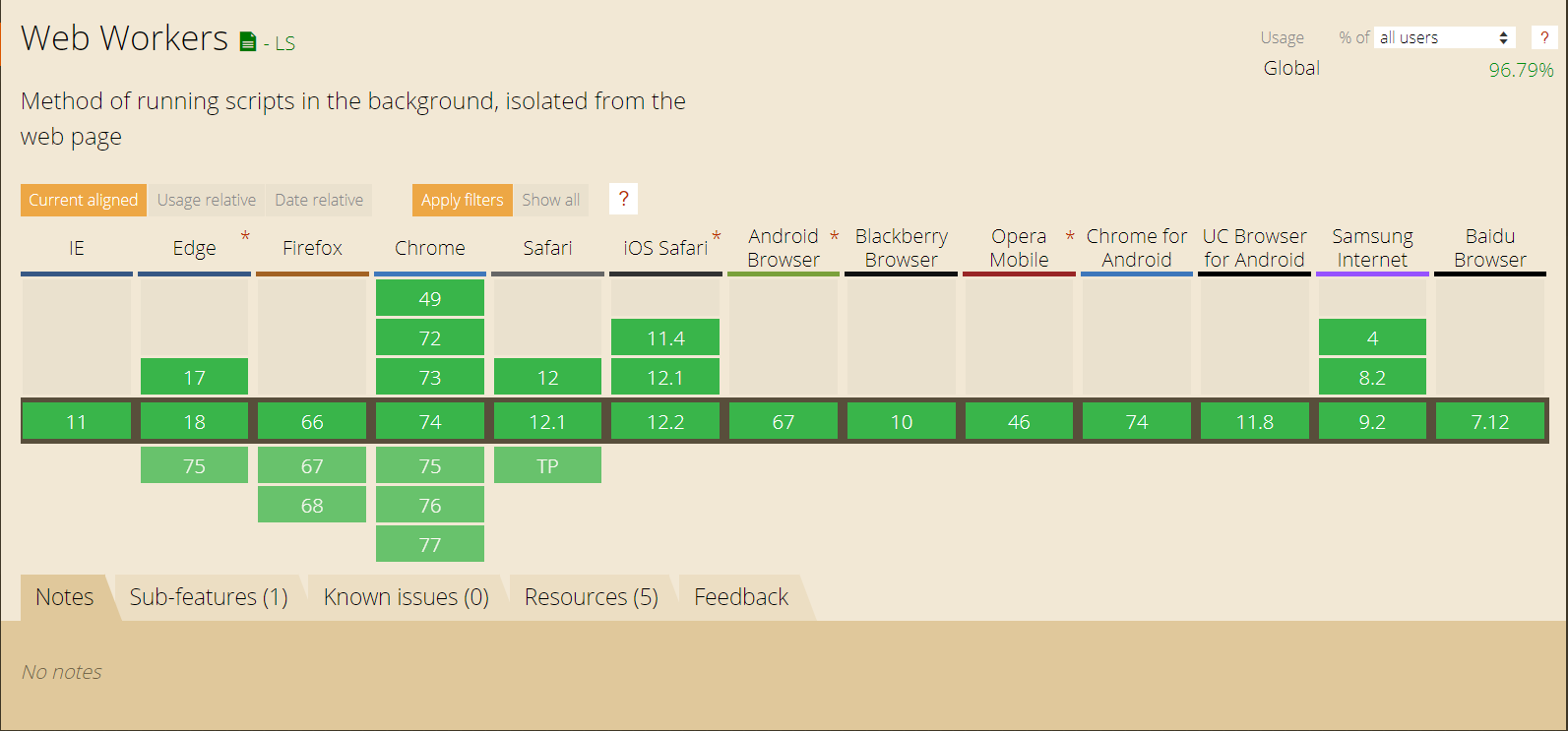Viewport: 1568px width, 731px height.
Task: Select Opera Mobile 46 cell
Action: click(x=1019, y=421)
